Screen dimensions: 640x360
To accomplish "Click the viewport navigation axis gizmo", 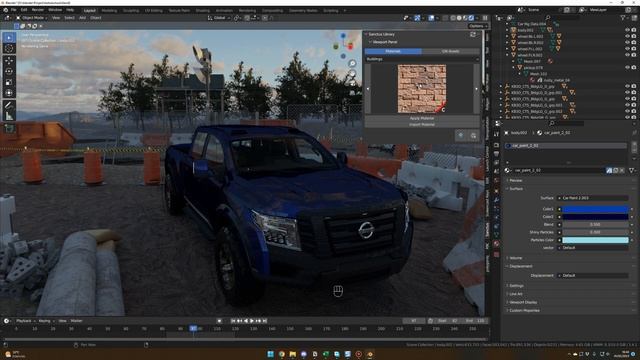I will pos(344,46).
